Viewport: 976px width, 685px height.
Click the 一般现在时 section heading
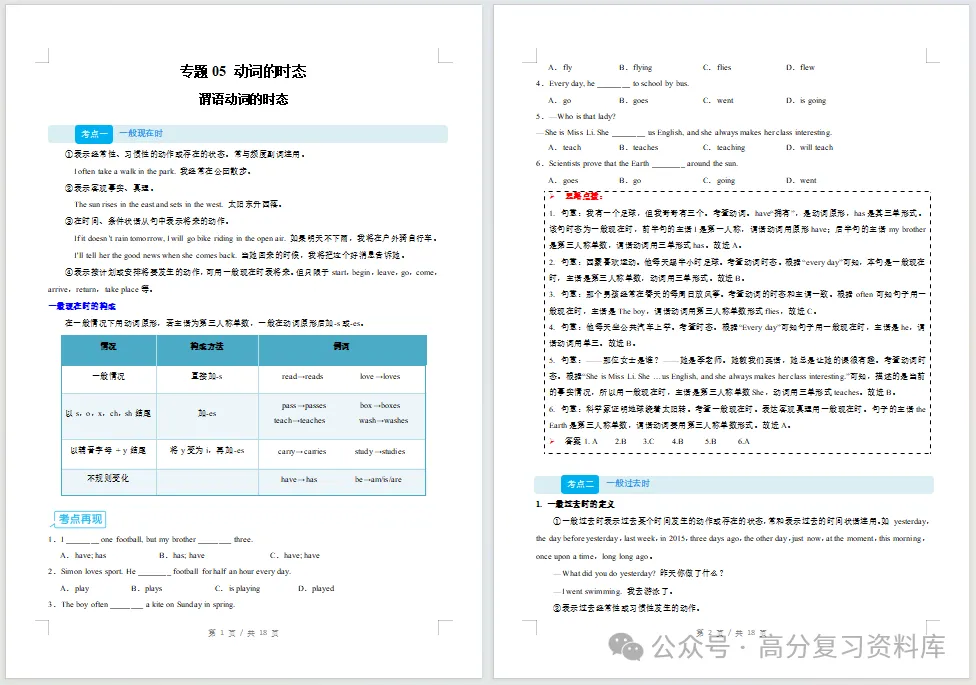click(x=141, y=133)
